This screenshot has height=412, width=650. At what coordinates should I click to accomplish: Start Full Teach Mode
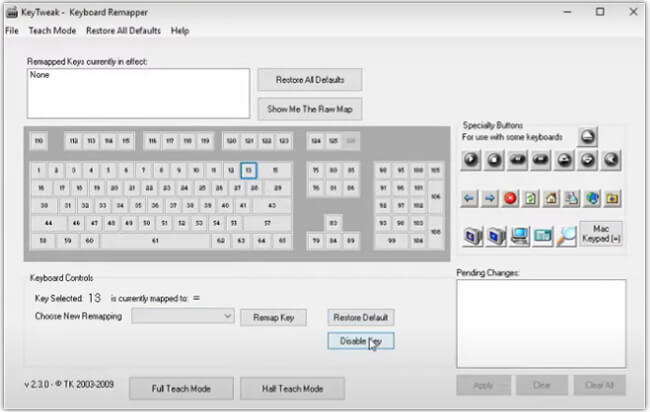pyautogui.click(x=181, y=388)
